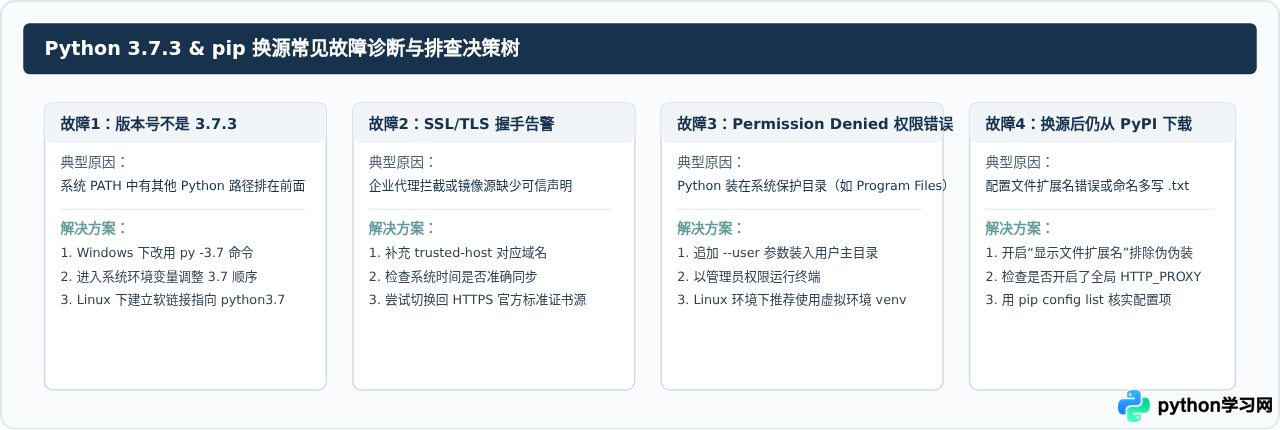The width and height of the screenshot is (1280, 430).
Task: Click 'Python 装在系统保护目录' cause text
Action: [x=813, y=185]
